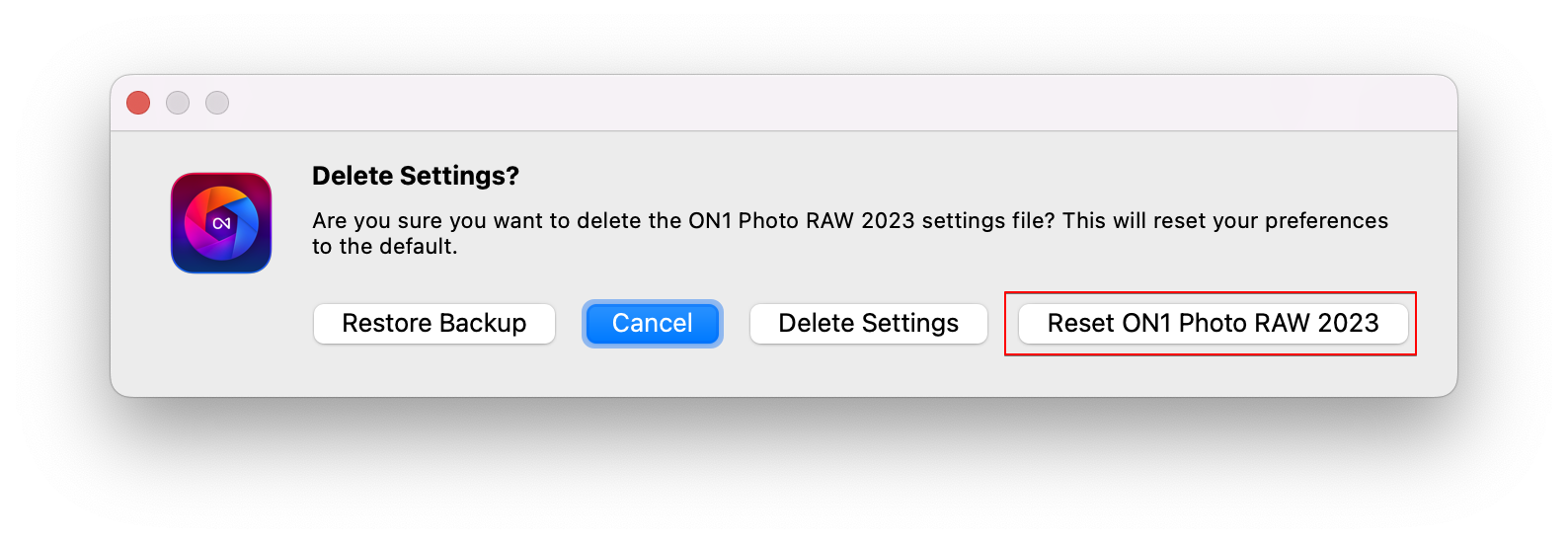This screenshot has width=1568, height=543.
Task: Close the dialog with the red button
Action: (138, 103)
